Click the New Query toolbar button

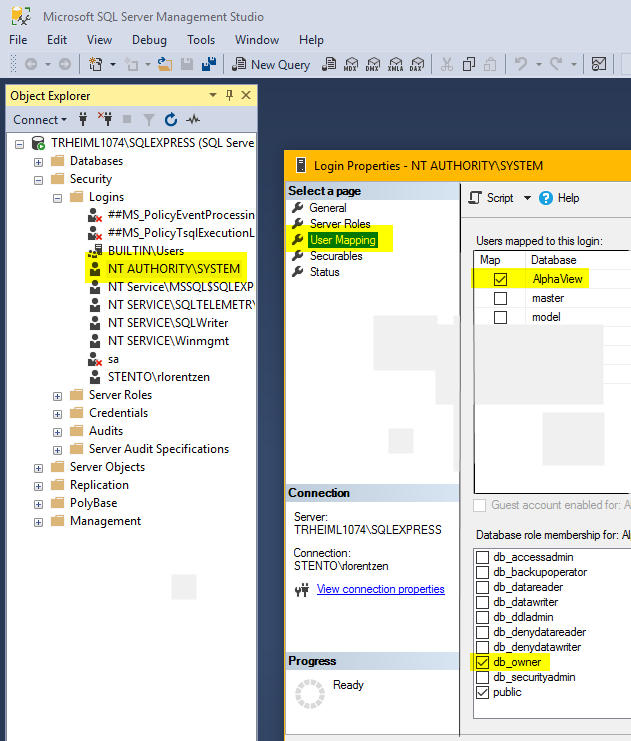click(271, 64)
